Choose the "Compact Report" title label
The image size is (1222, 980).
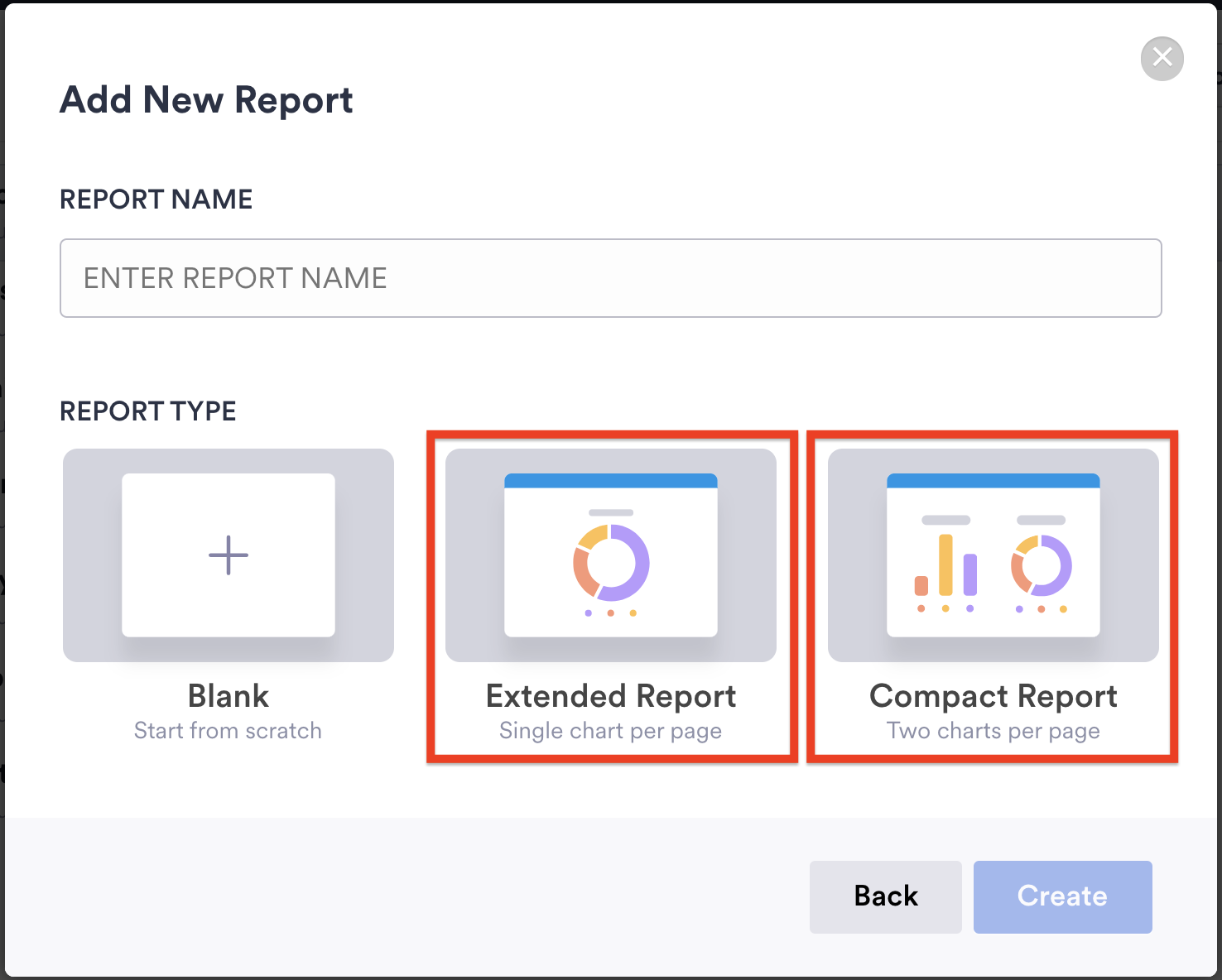(993, 696)
